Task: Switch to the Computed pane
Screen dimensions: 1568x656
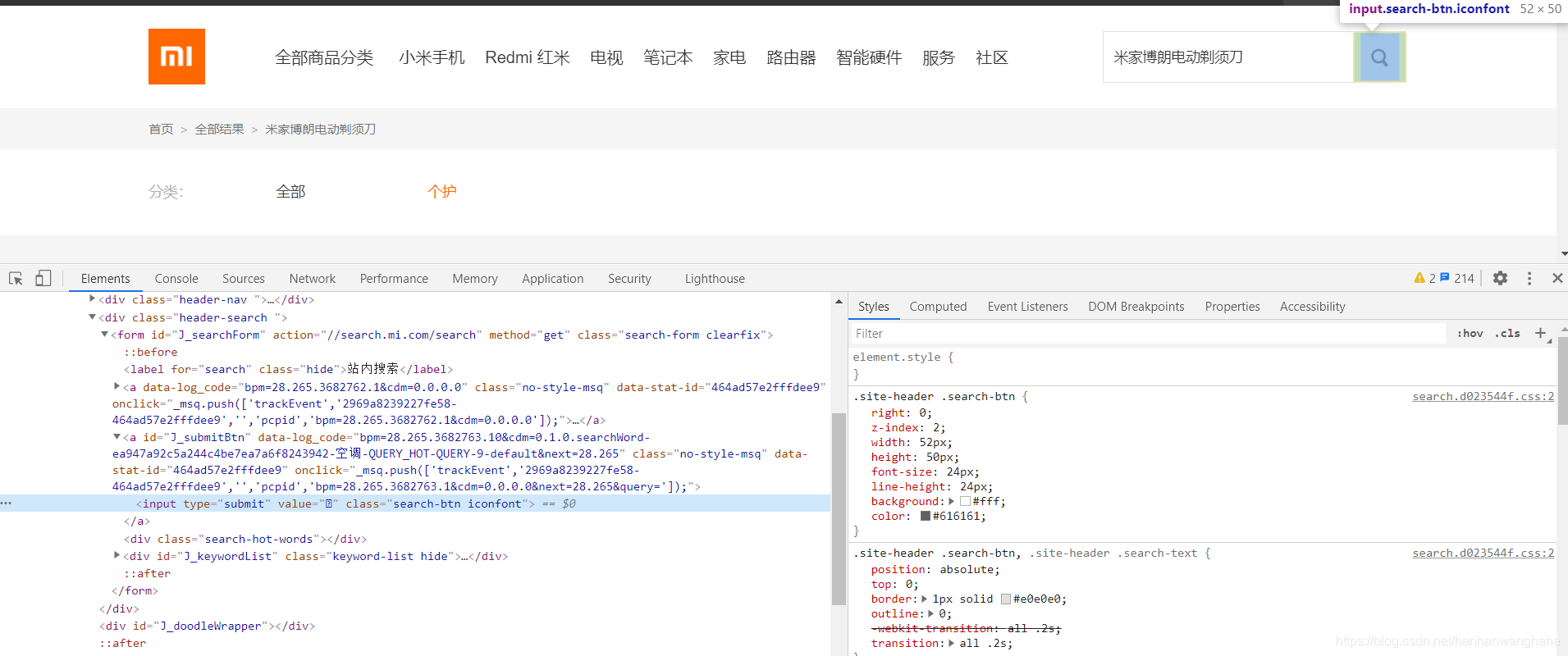Action: pos(938,307)
